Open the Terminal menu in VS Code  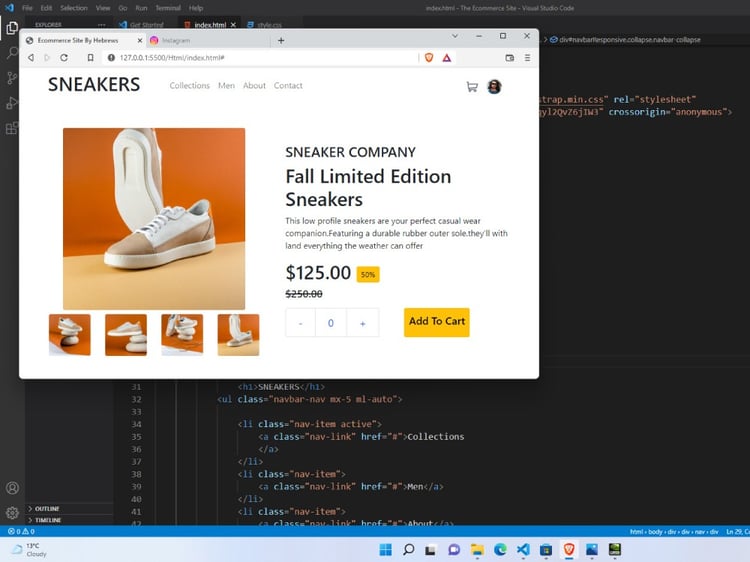168,8
